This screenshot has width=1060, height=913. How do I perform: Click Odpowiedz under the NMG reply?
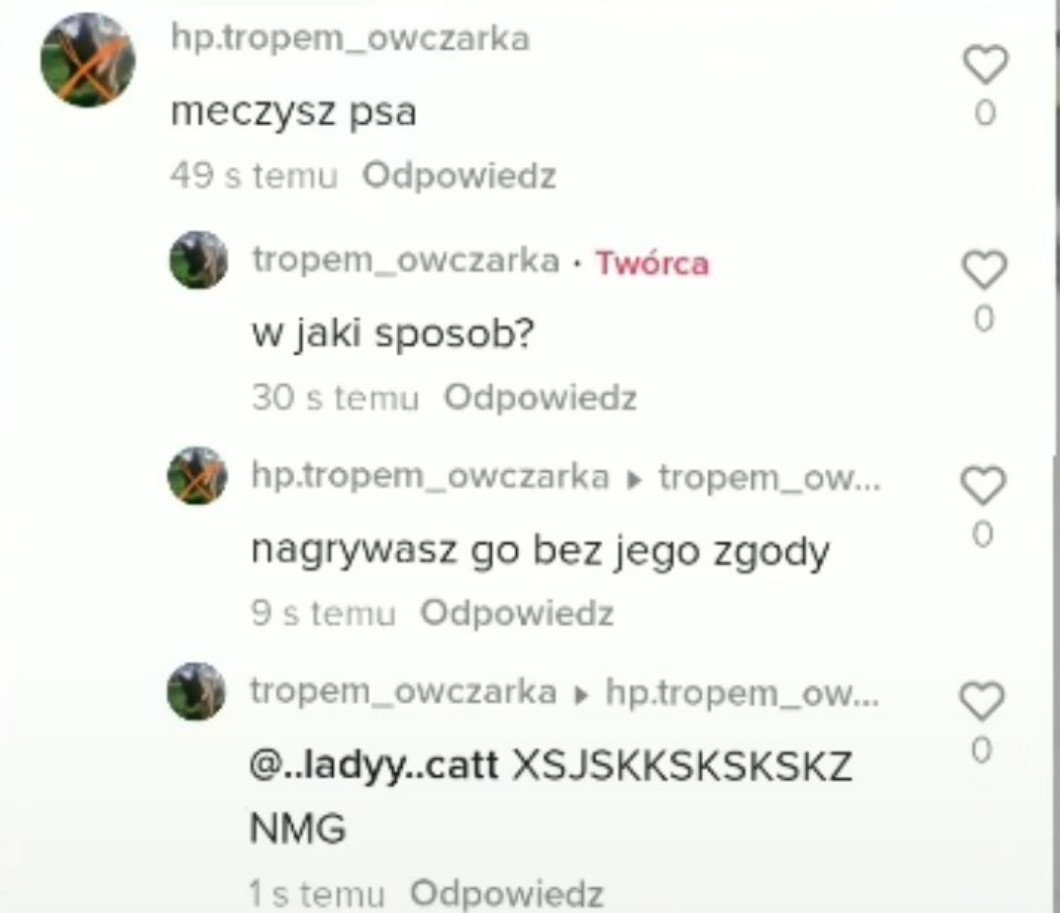(x=507, y=893)
